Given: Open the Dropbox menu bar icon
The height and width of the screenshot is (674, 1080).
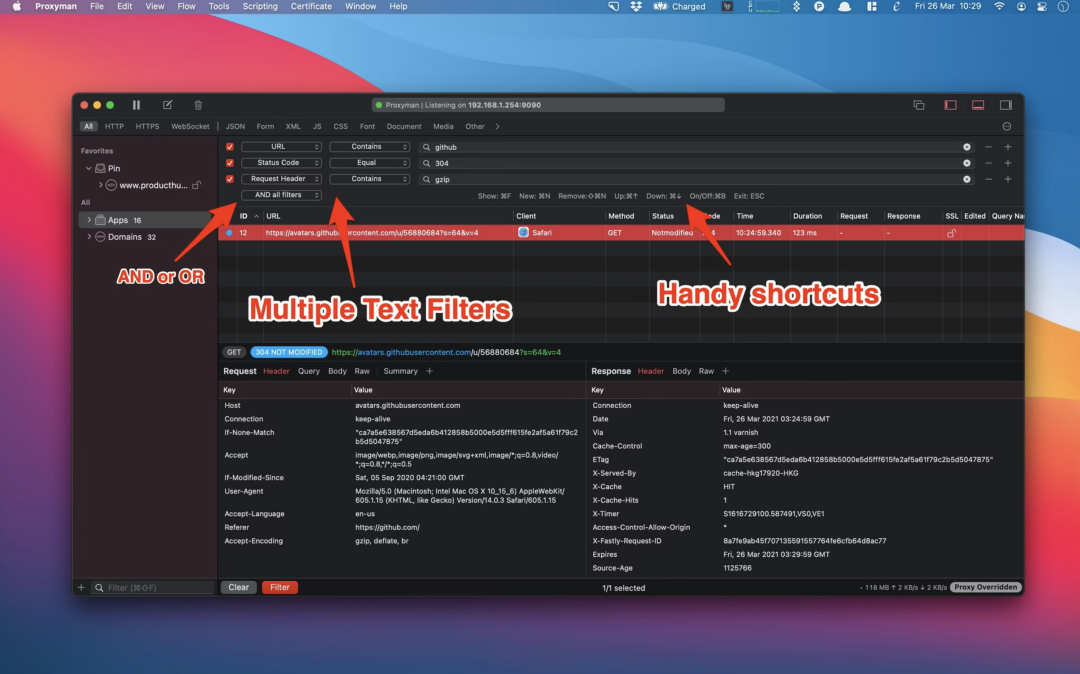Looking at the screenshot, I should pos(636,6).
